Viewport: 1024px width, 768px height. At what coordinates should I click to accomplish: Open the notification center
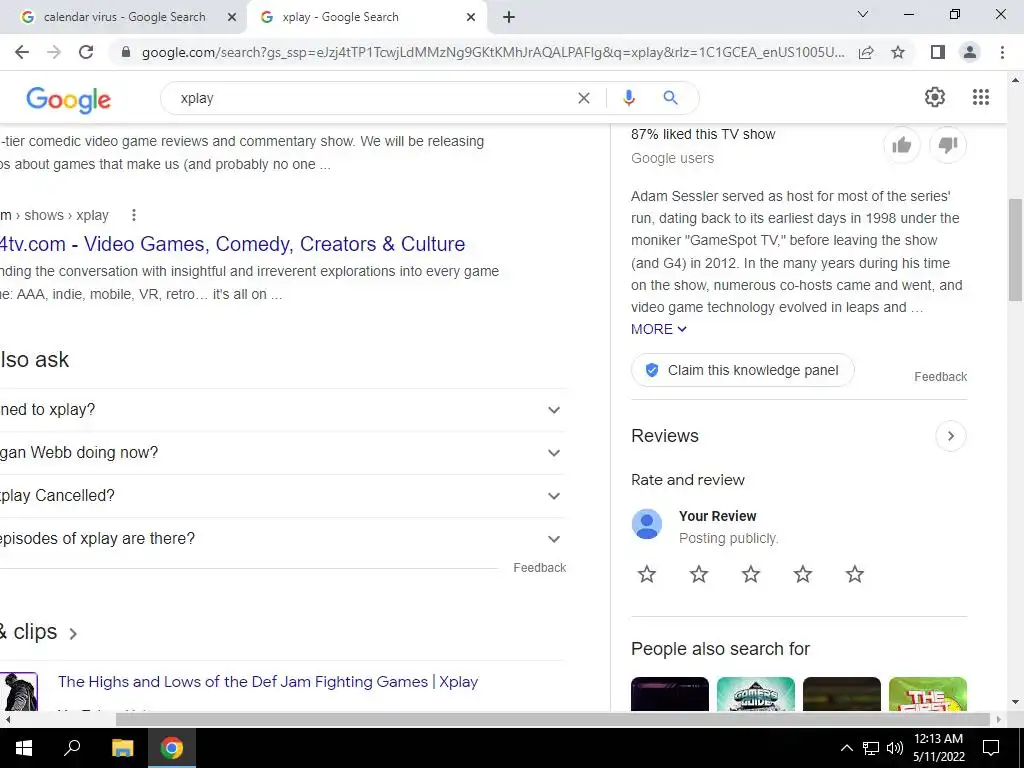(991, 748)
